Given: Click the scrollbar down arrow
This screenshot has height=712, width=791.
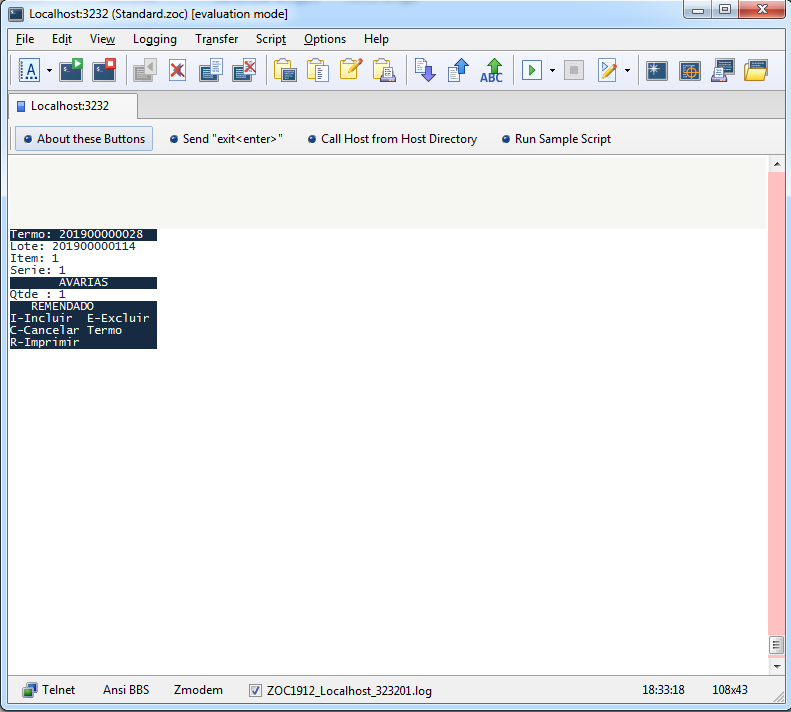Looking at the screenshot, I should (x=777, y=667).
